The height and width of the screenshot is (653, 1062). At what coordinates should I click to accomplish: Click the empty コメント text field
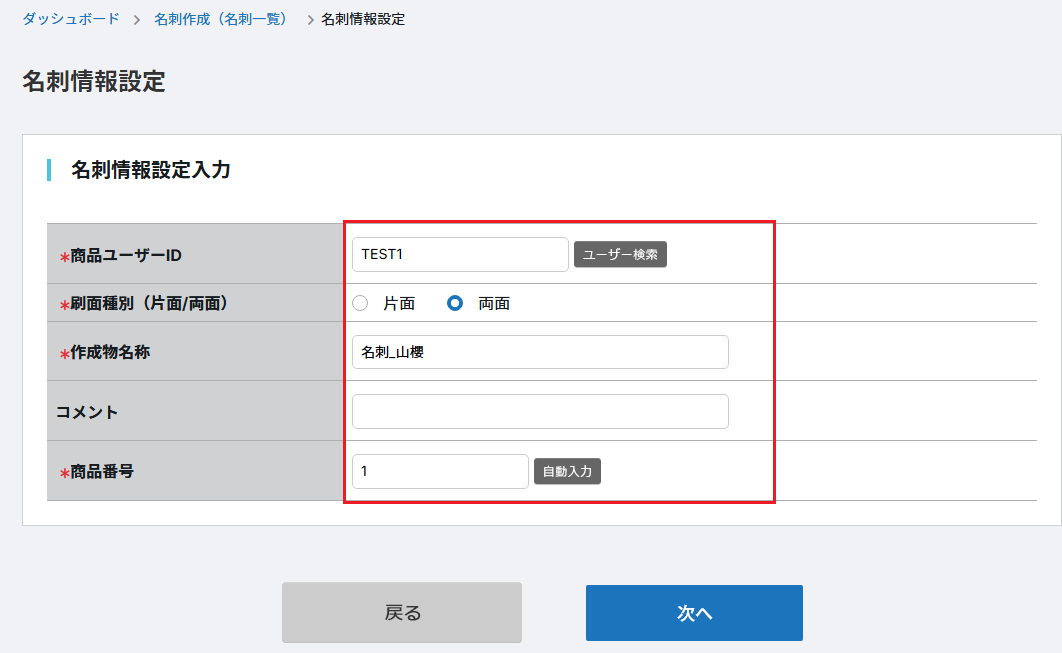tap(540, 411)
